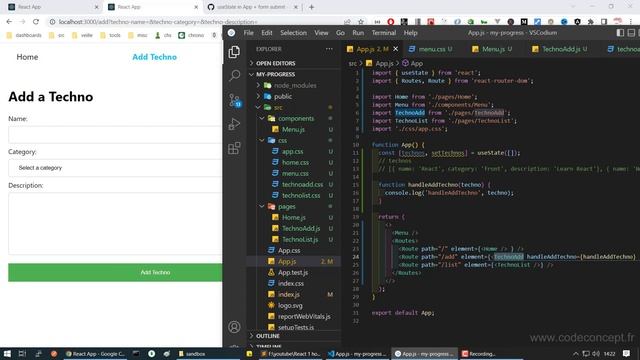Collapse the components folder
640x360 pixels.
coord(294,118)
